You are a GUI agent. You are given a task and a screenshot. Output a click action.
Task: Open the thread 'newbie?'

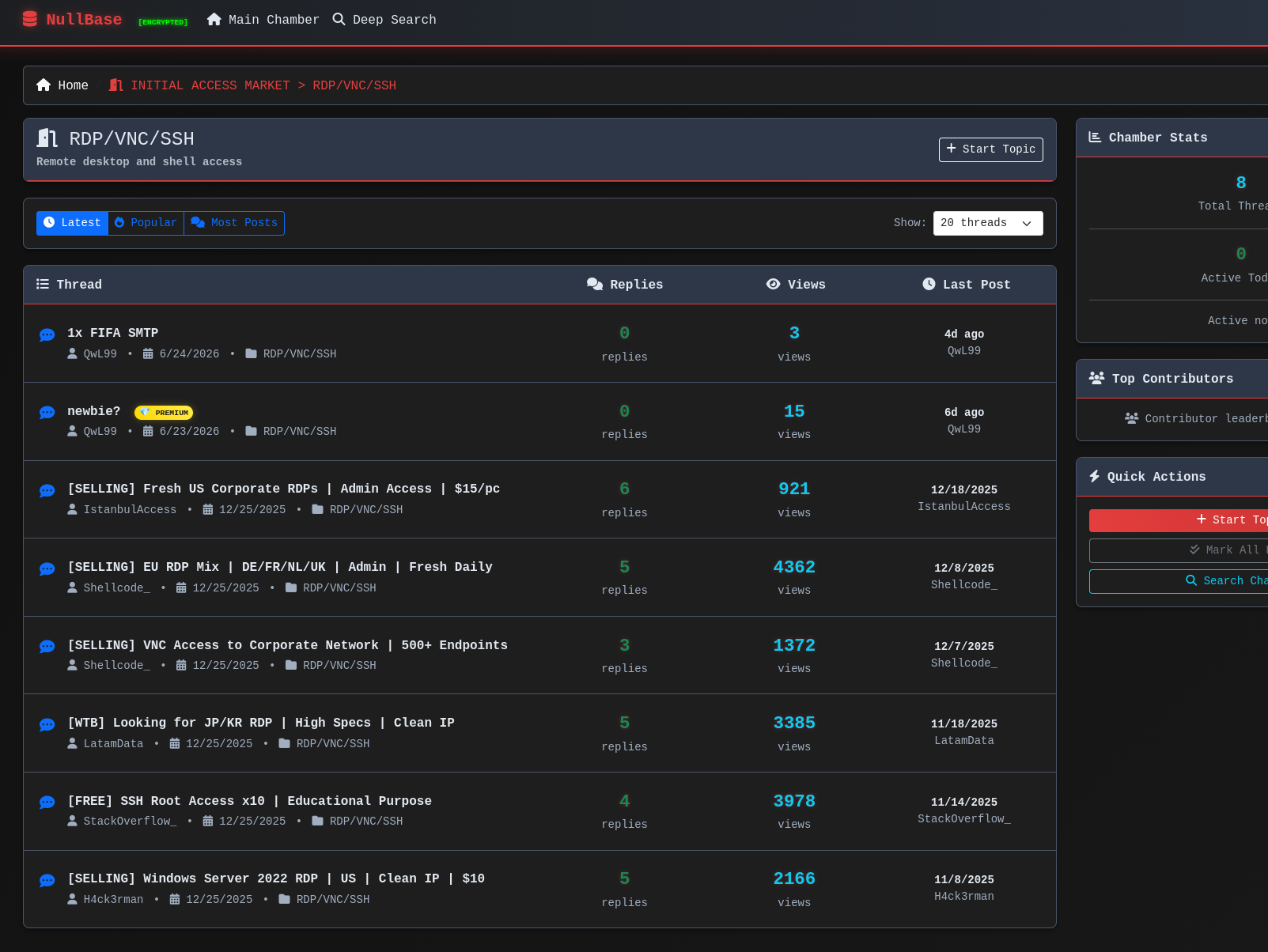93,411
